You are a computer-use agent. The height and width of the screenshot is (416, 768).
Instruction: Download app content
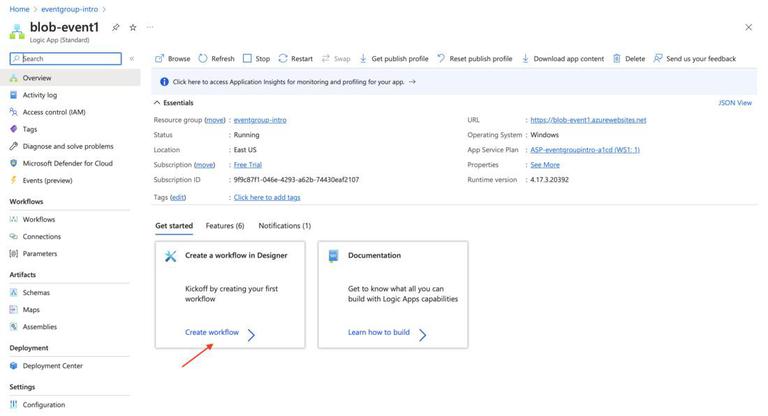pyautogui.click(x=563, y=59)
